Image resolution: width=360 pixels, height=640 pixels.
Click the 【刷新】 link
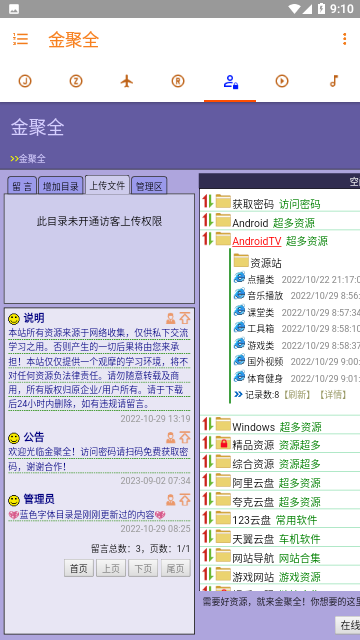pyautogui.click(x=297, y=395)
